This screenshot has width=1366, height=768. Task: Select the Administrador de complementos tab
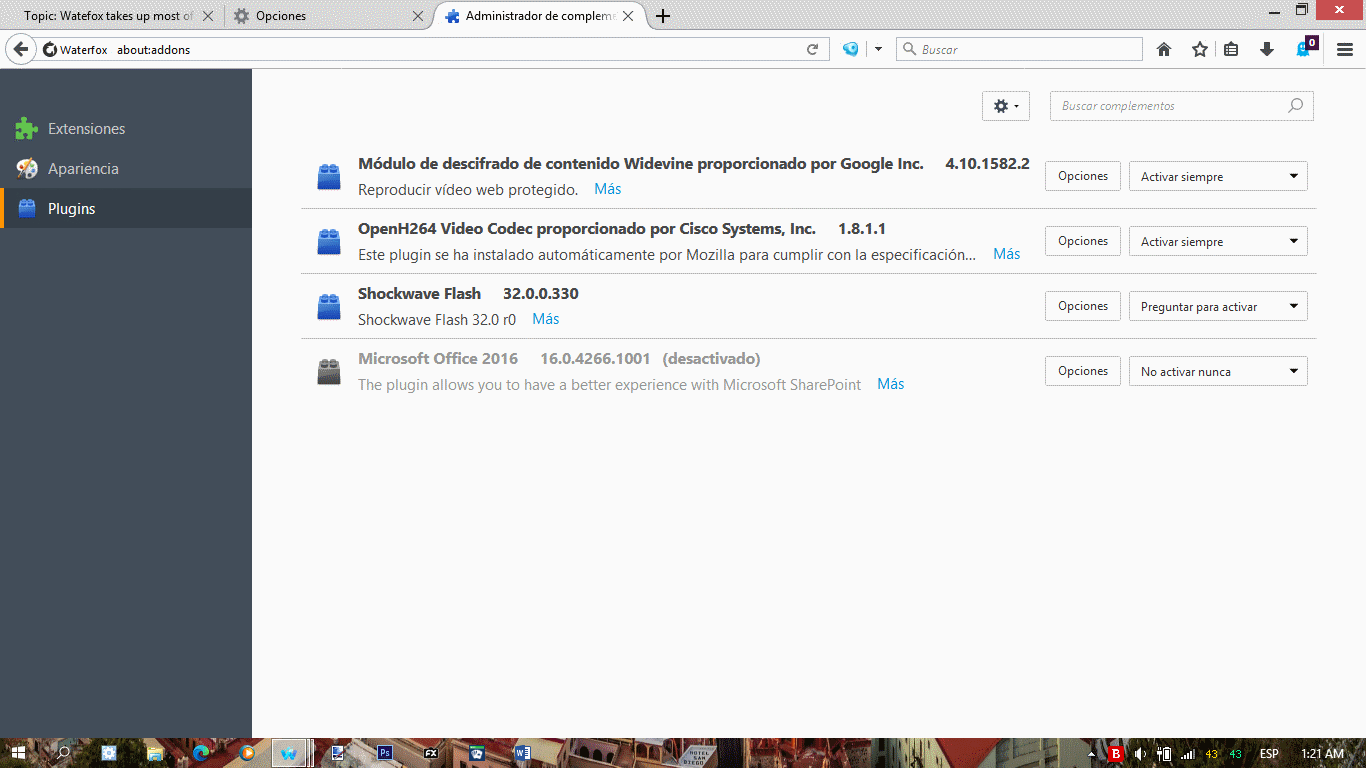541,16
